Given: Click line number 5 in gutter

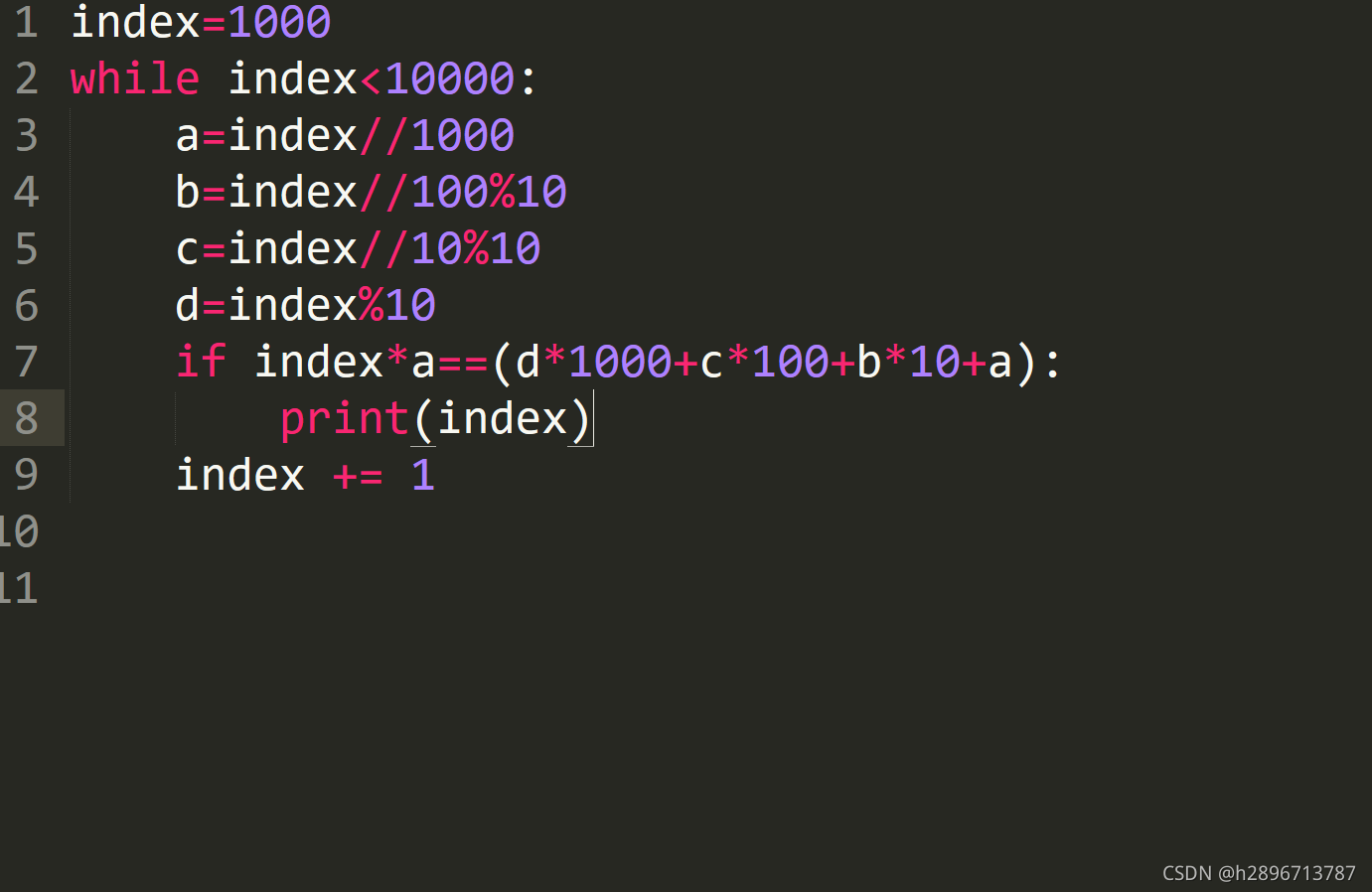Looking at the screenshot, I should click(27, 249).
